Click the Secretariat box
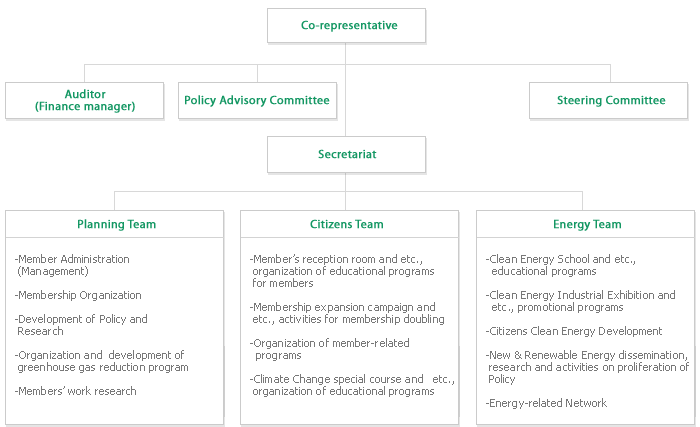The width and height of the screenshot is (700, 427). (346, 155)
